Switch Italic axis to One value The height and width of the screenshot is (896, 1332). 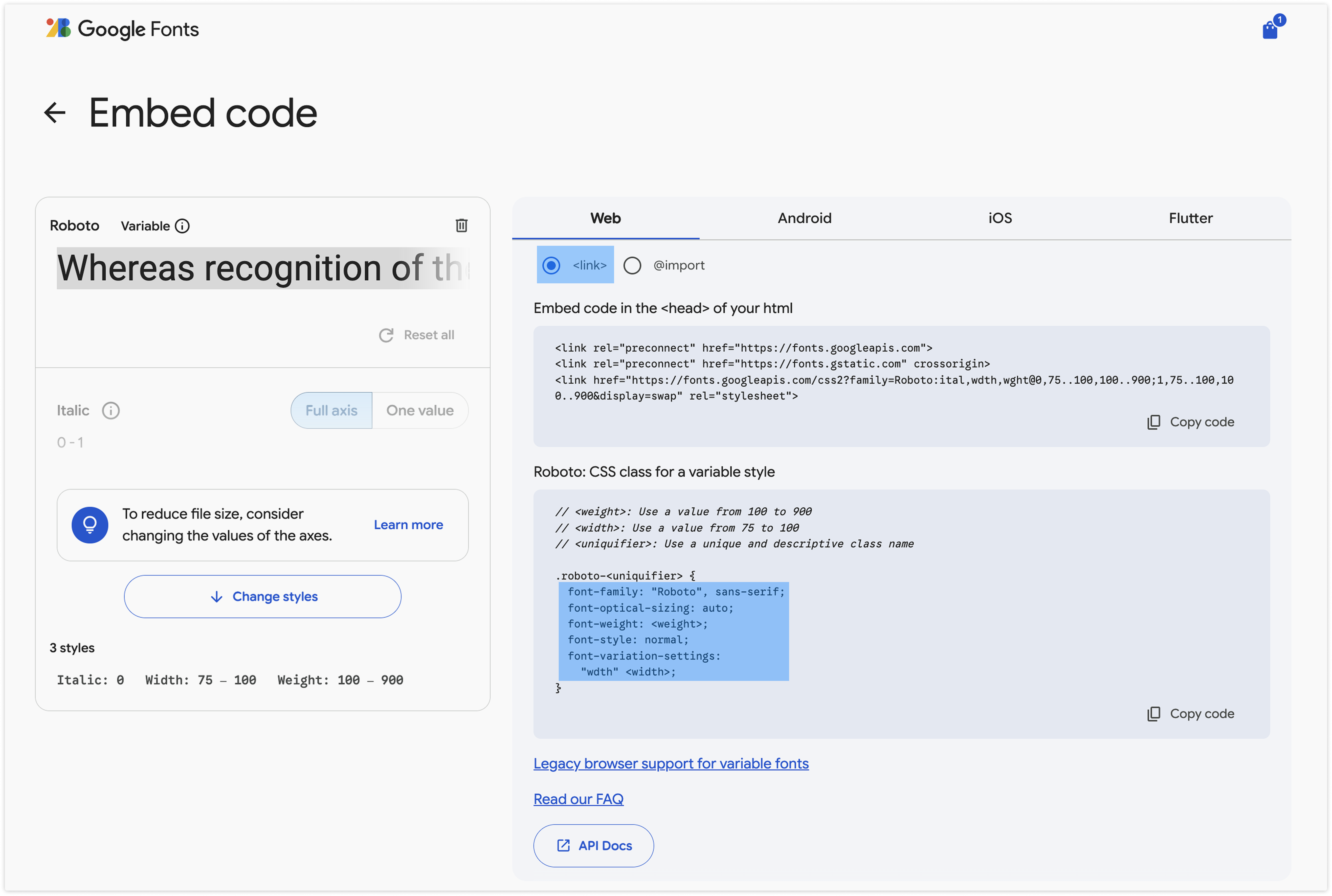(420, 410)
